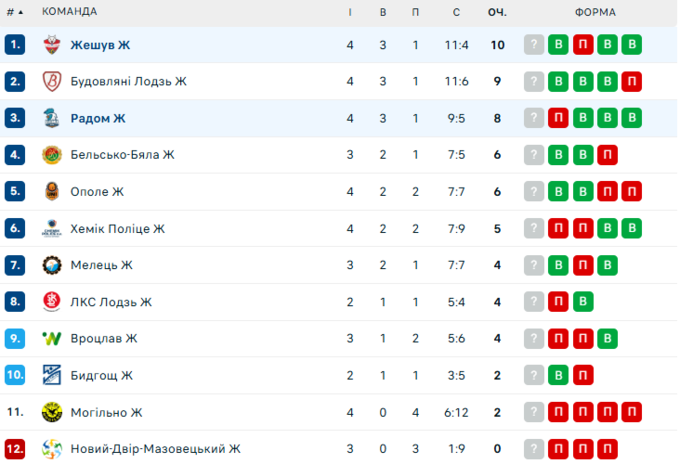Screen dimensions: 680x464
Task: Click the Ополе Ж team logo
Action: (x=52, y=192)
